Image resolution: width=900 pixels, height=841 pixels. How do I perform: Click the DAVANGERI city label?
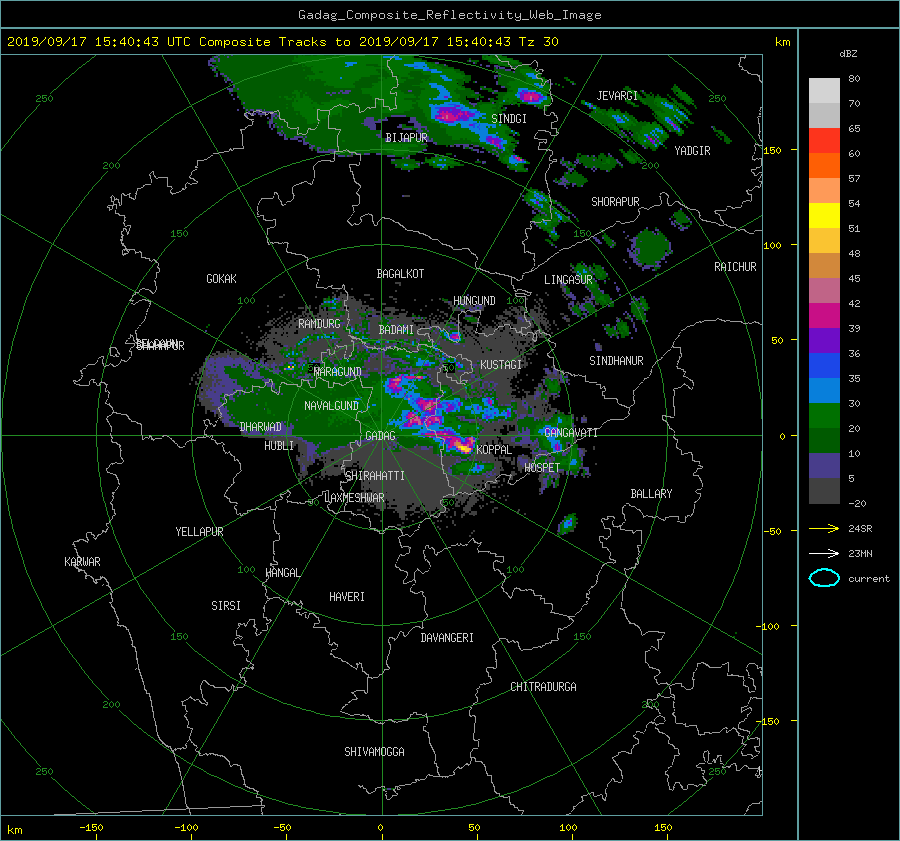(447, 638)
